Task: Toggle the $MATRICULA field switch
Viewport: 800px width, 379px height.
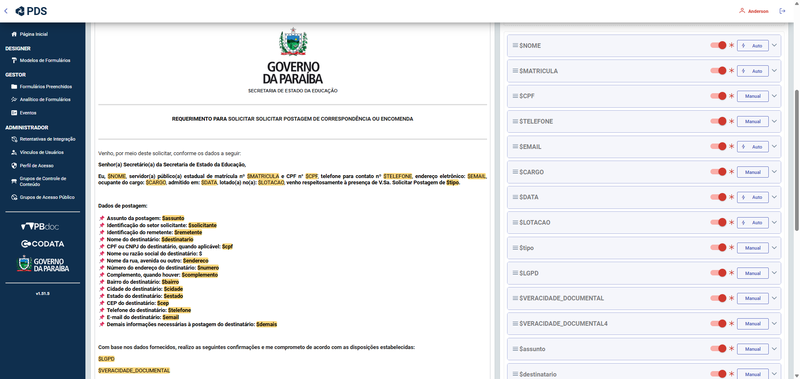Action: (718, 71)
